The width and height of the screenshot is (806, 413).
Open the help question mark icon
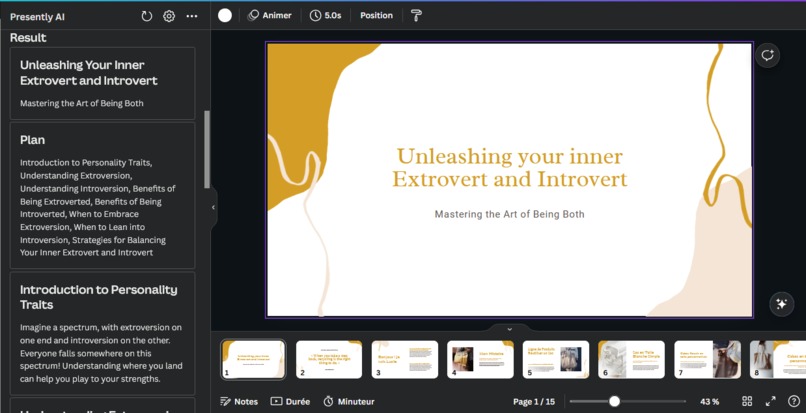pos(794,401)
